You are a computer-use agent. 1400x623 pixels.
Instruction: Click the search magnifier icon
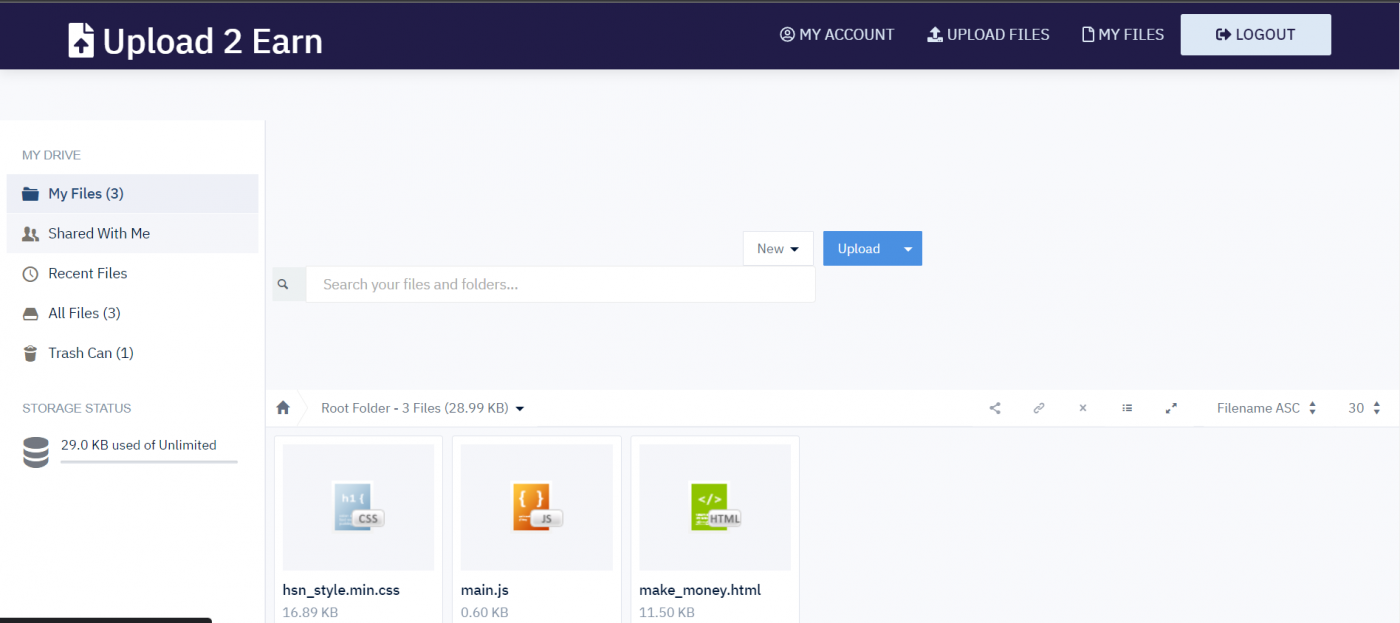pos(288,284)
